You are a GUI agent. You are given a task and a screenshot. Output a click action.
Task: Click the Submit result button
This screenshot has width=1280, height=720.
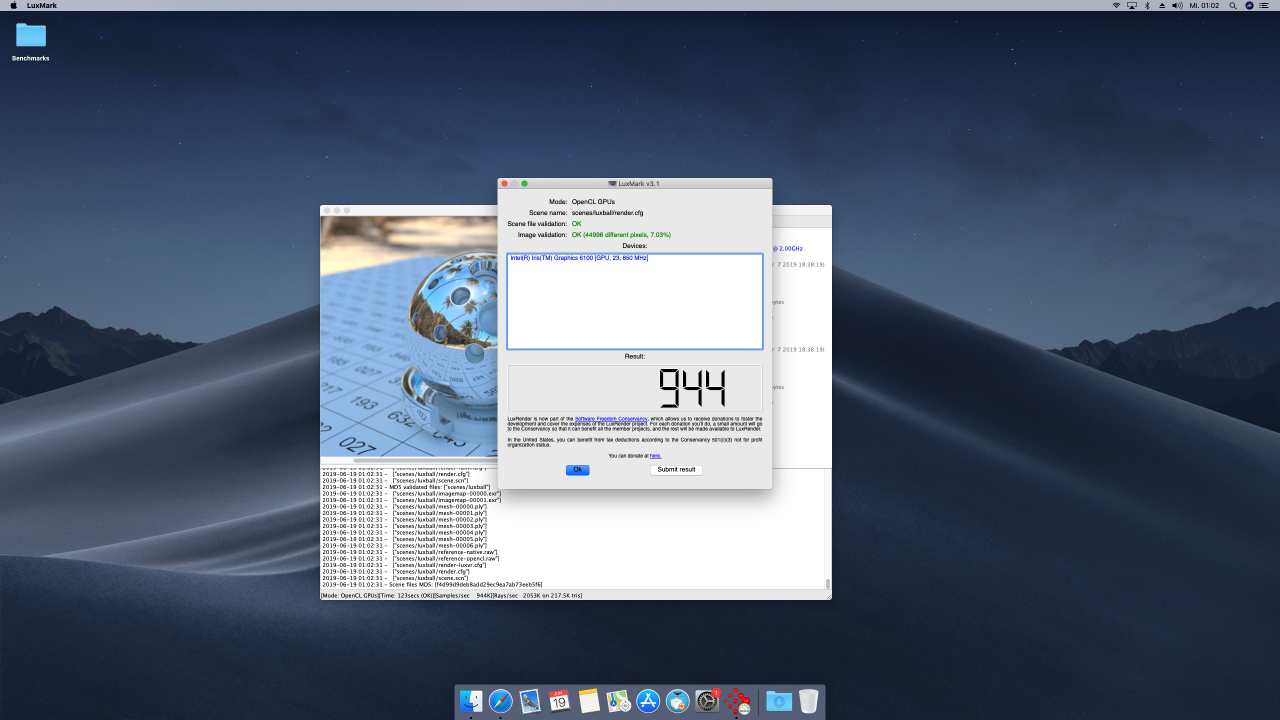coord(676,470)
